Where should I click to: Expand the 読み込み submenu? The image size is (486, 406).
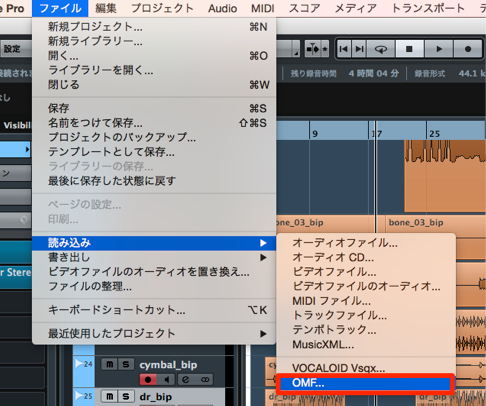[154, 243]
